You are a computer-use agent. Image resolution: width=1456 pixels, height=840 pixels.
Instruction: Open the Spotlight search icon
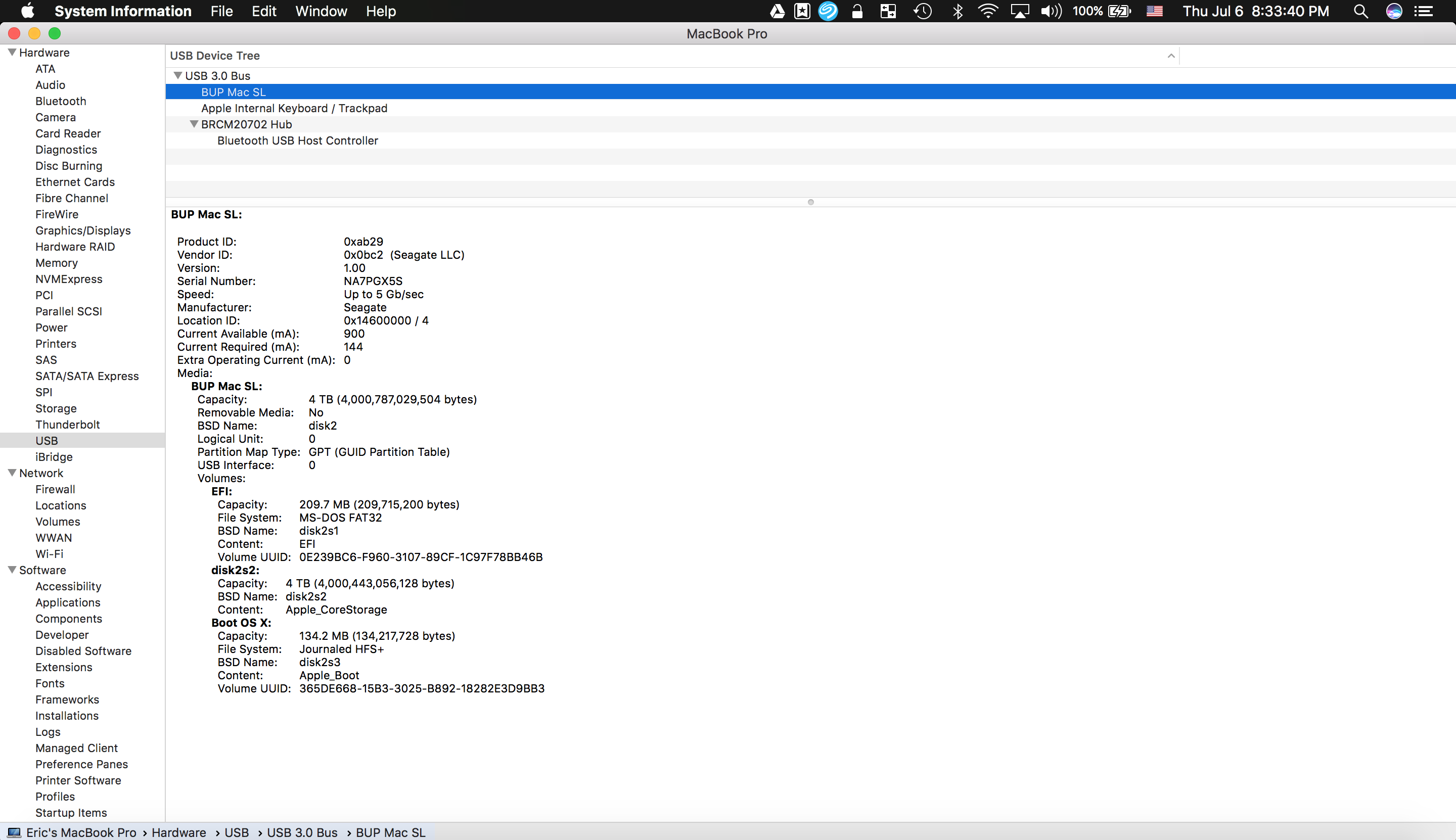pos(1361,12)
